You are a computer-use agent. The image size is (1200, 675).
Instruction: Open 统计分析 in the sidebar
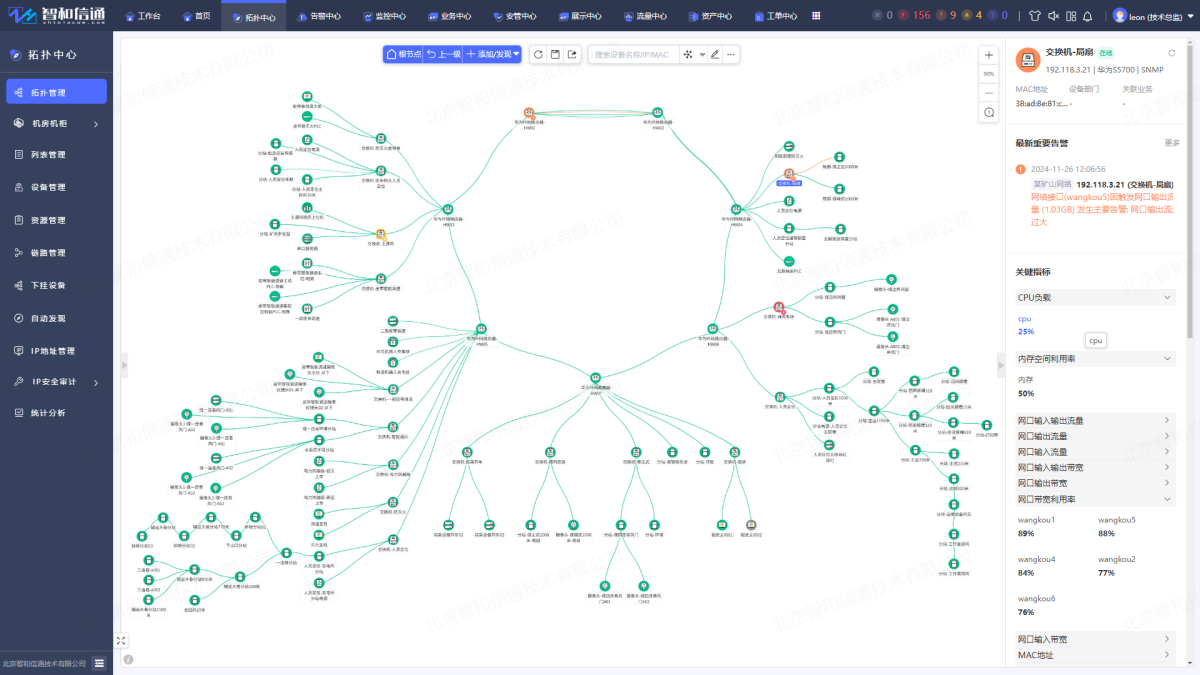click(x=56, y=412)
